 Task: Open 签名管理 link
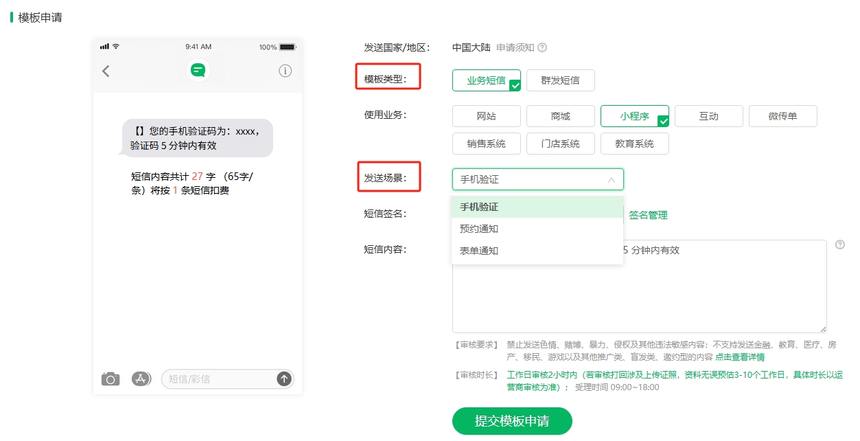(x=648, y=215)
